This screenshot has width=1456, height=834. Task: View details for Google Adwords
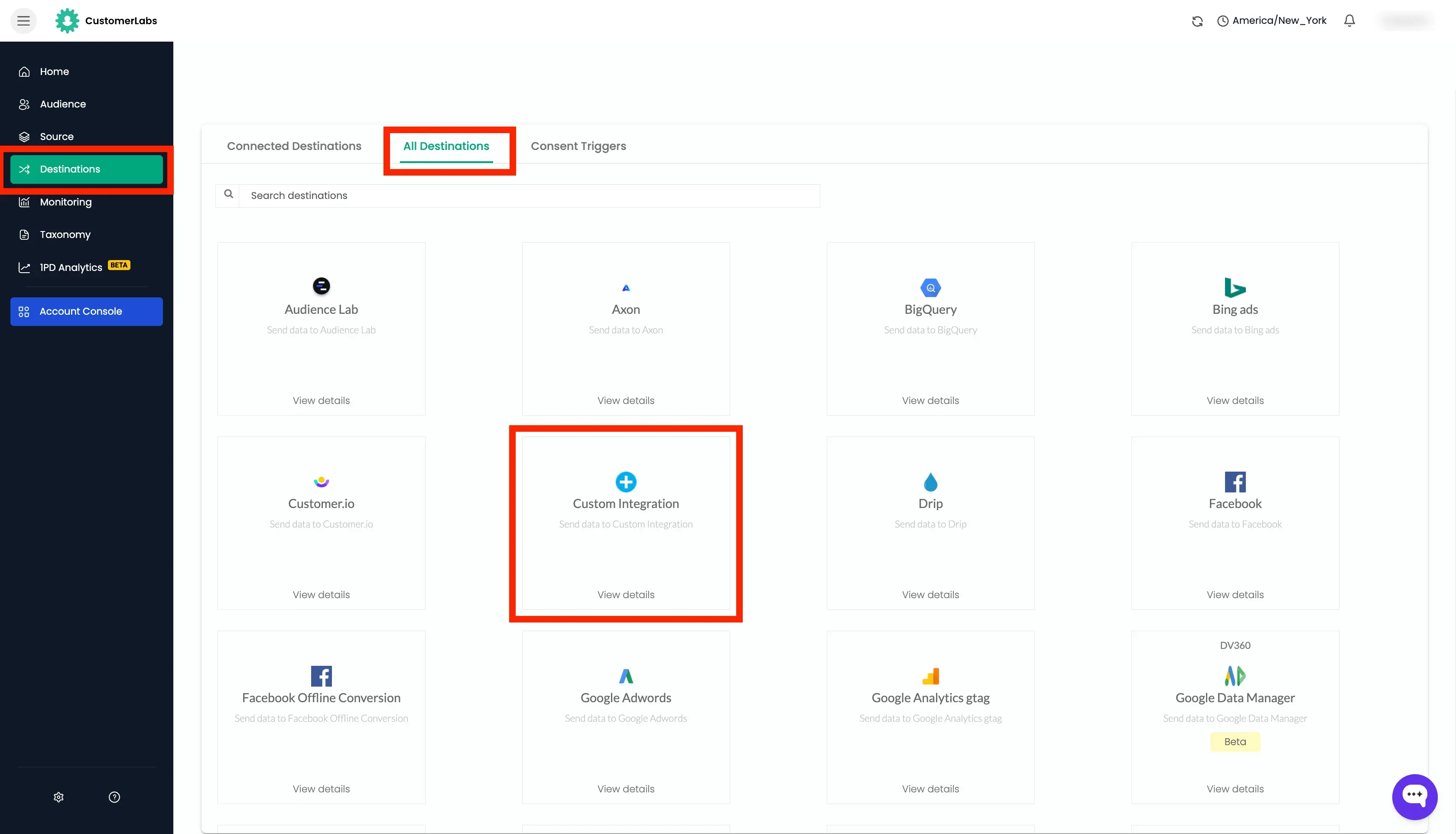[x=626, y=789]
